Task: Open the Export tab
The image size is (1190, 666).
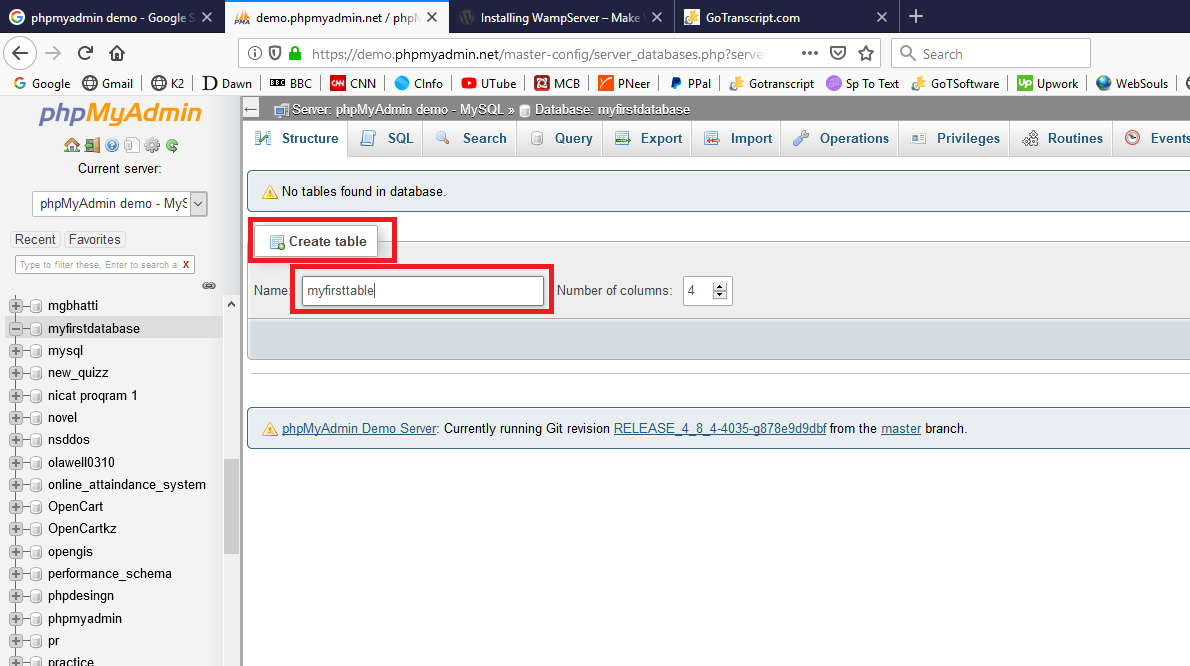Action: pyautogui.click(x=647, y=139)
